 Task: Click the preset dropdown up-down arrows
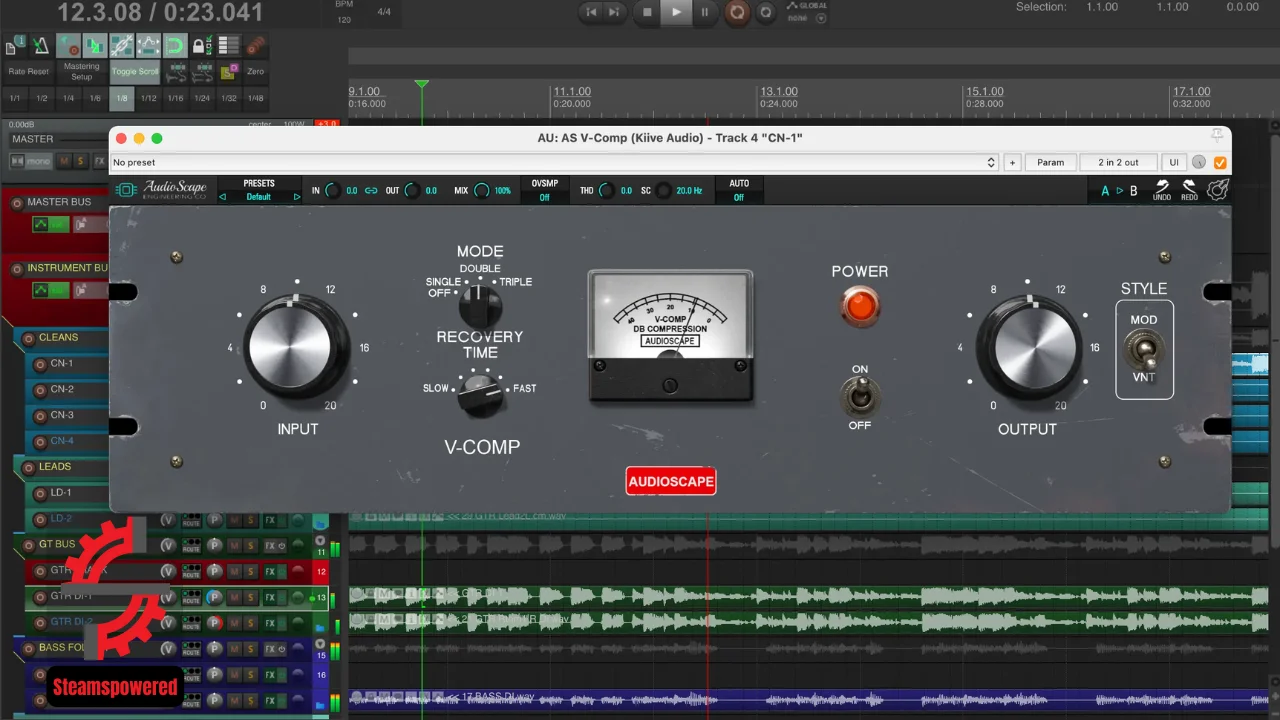[992, 162]
